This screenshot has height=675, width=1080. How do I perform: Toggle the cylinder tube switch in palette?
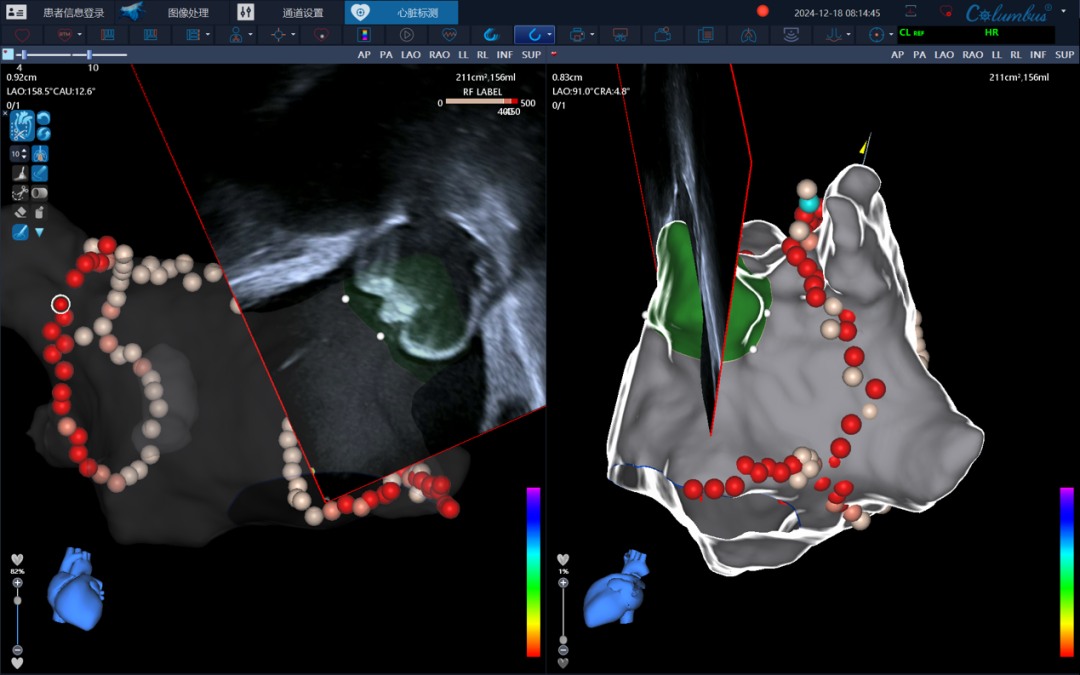click(40, 192)
